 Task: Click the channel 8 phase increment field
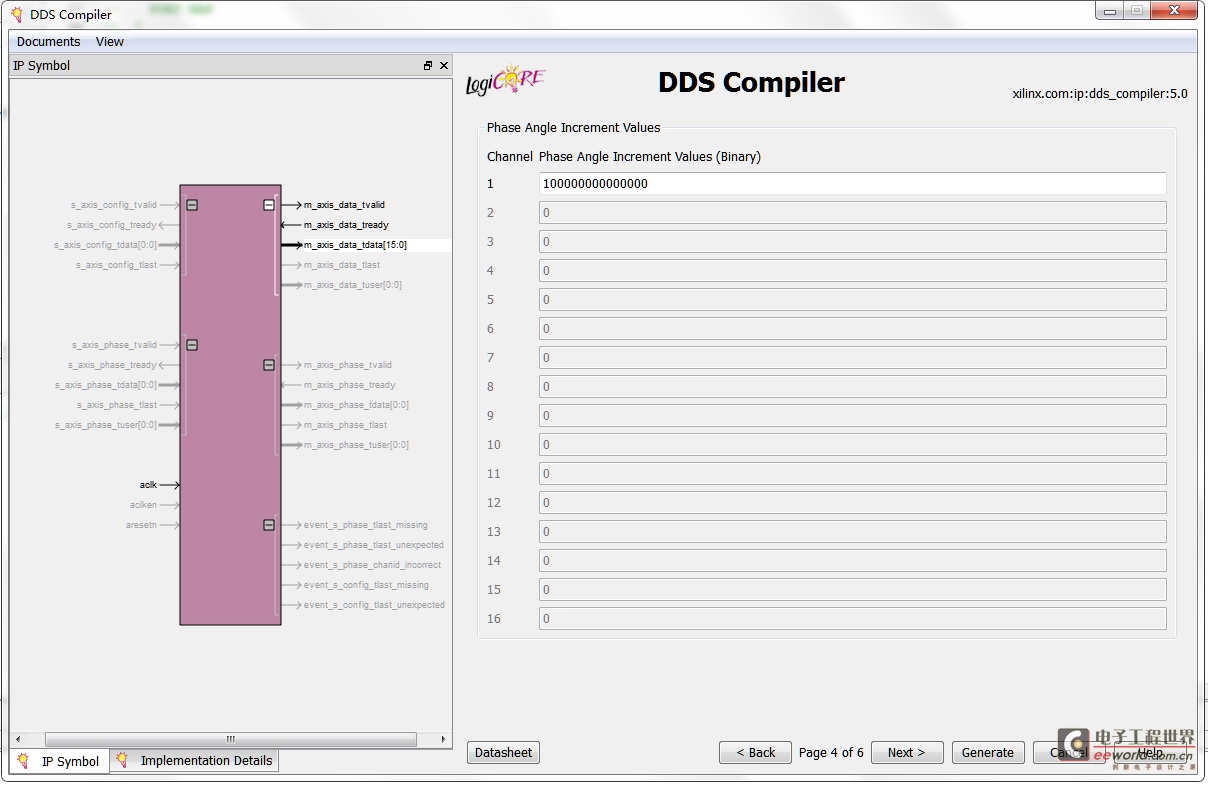coord(852,387)
